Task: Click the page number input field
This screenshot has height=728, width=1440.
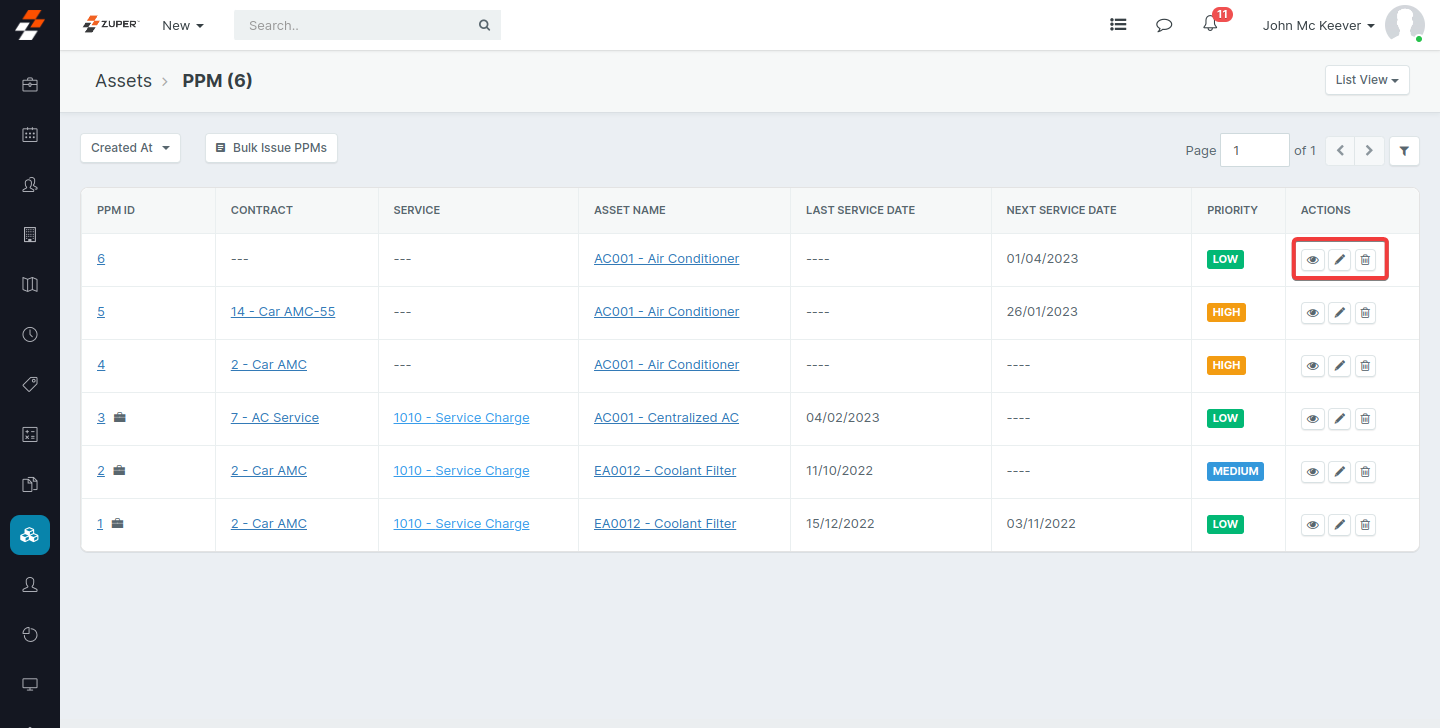Action: click(x=1254, y=151)
